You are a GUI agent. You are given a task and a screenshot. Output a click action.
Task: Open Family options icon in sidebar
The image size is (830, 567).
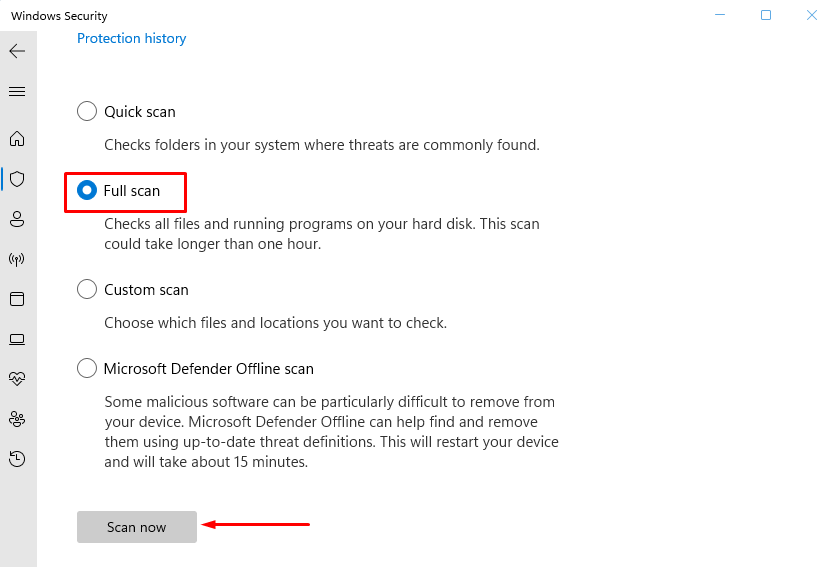point(17,419)
